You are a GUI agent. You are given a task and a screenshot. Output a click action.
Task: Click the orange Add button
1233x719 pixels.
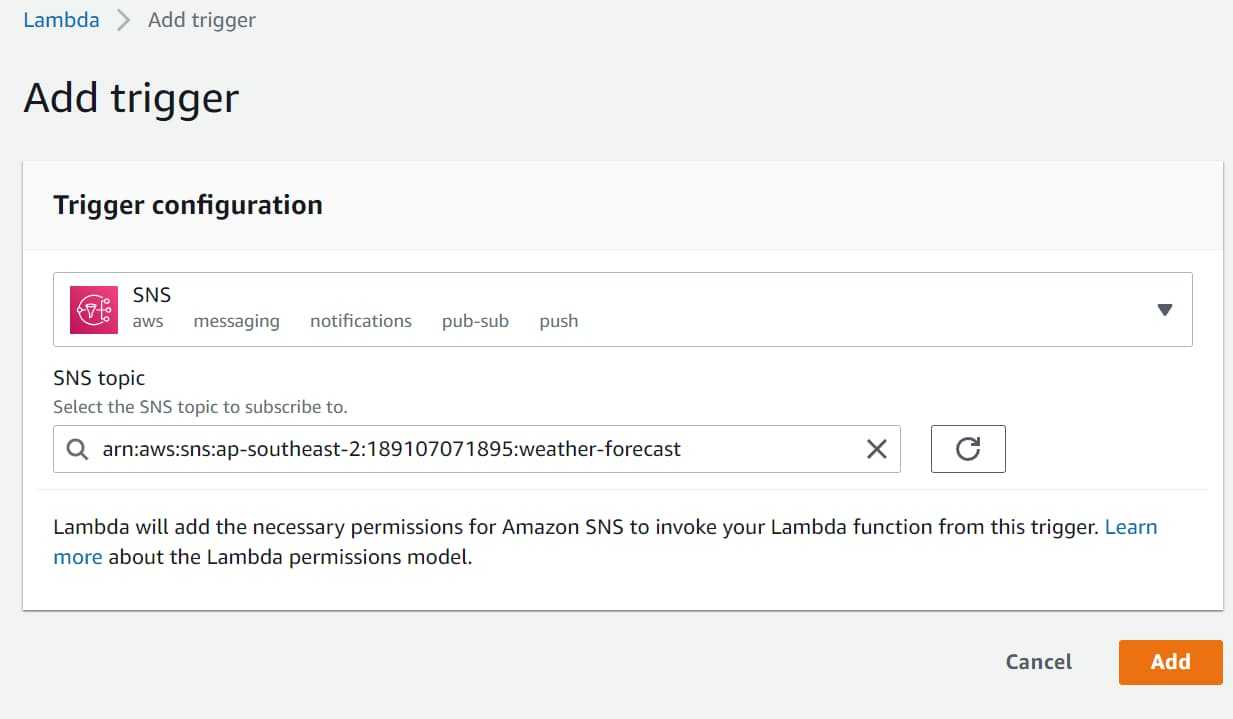[1170, 662]
